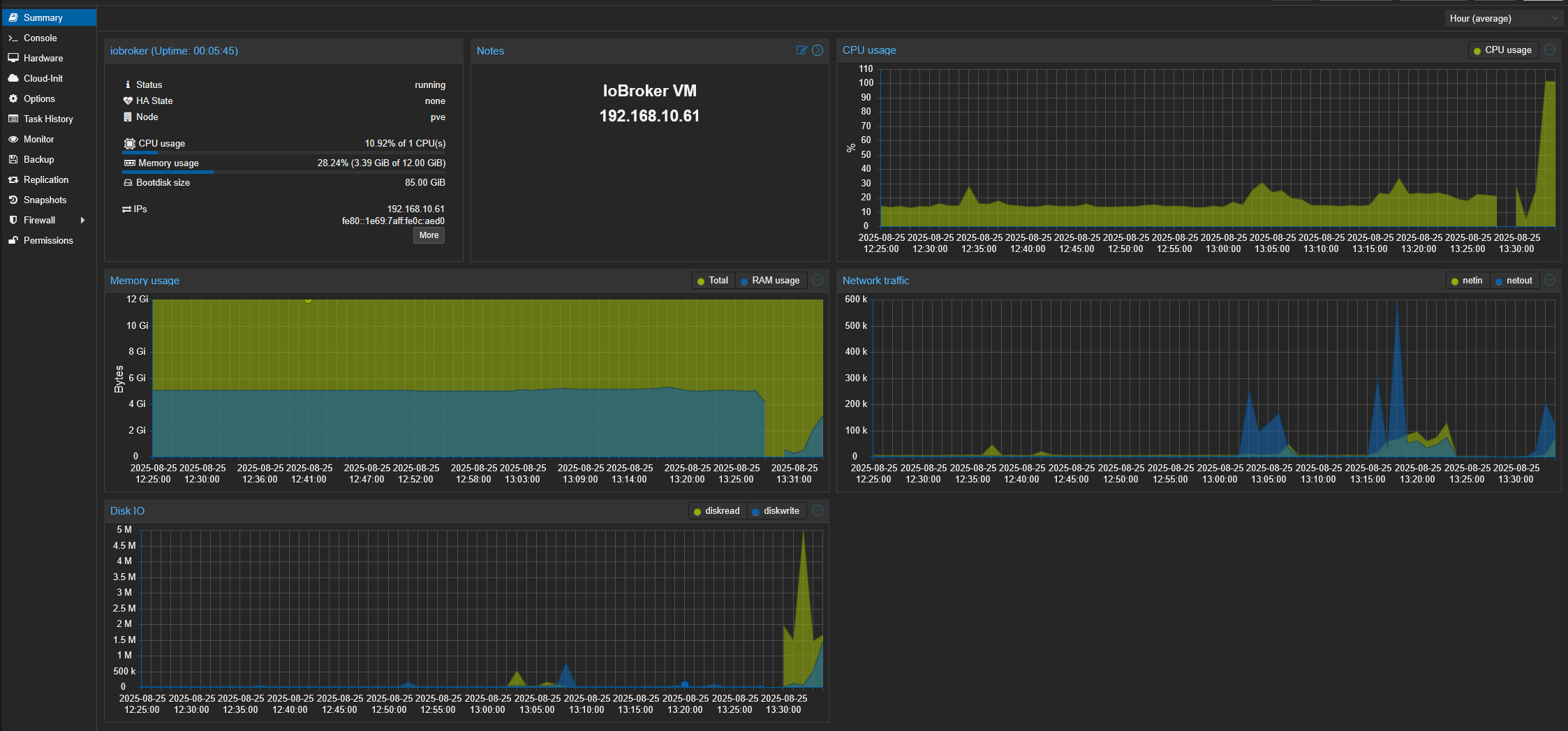Click the More button under IPs

pyautogui.click(x=429, y=235)
